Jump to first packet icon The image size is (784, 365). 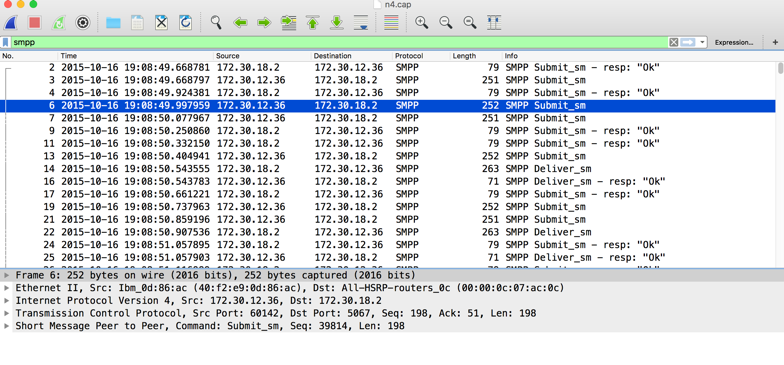coord(313,22)
